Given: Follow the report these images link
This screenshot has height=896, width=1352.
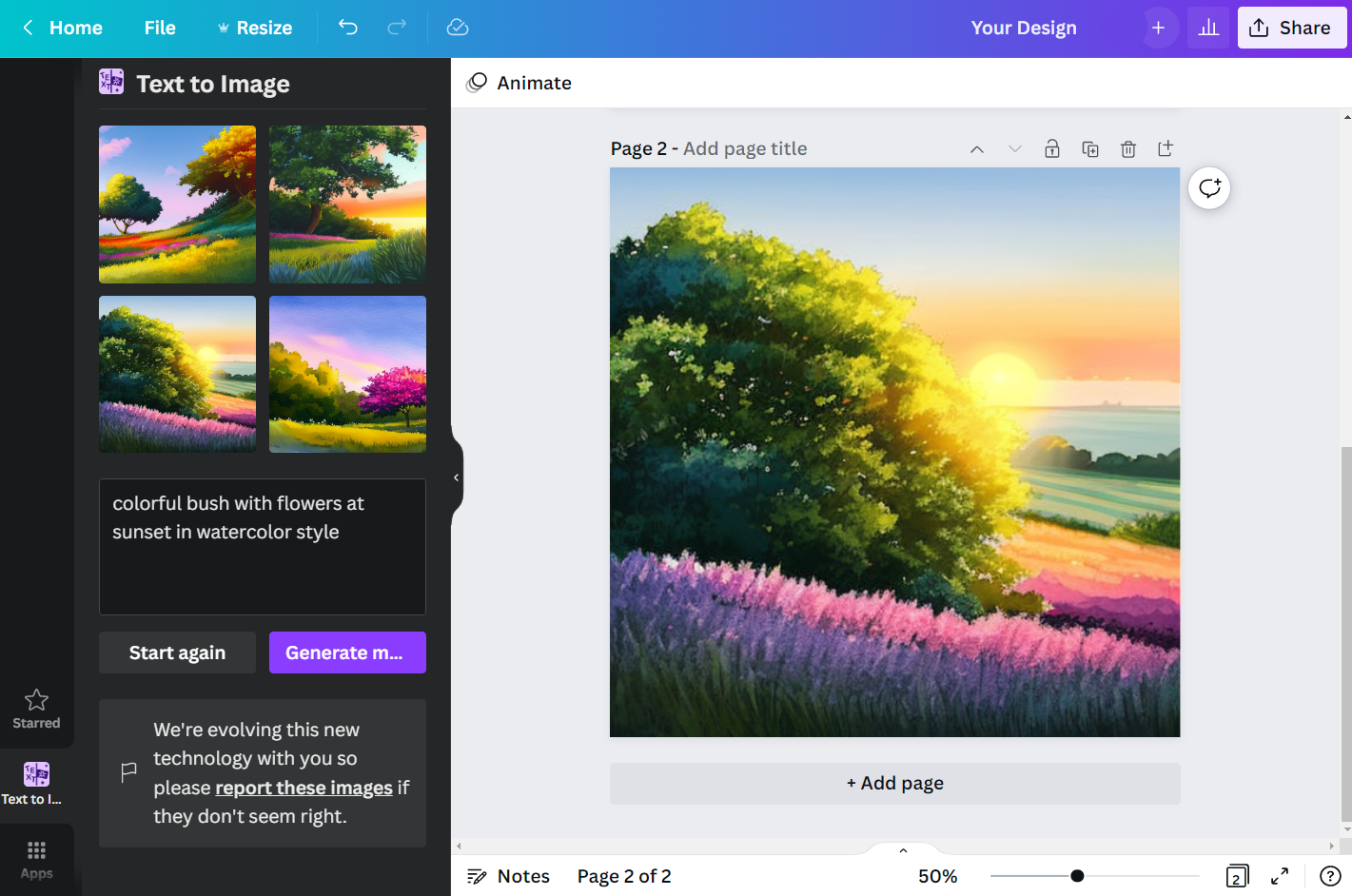Looking at the screenshot, I should (303, 788).
